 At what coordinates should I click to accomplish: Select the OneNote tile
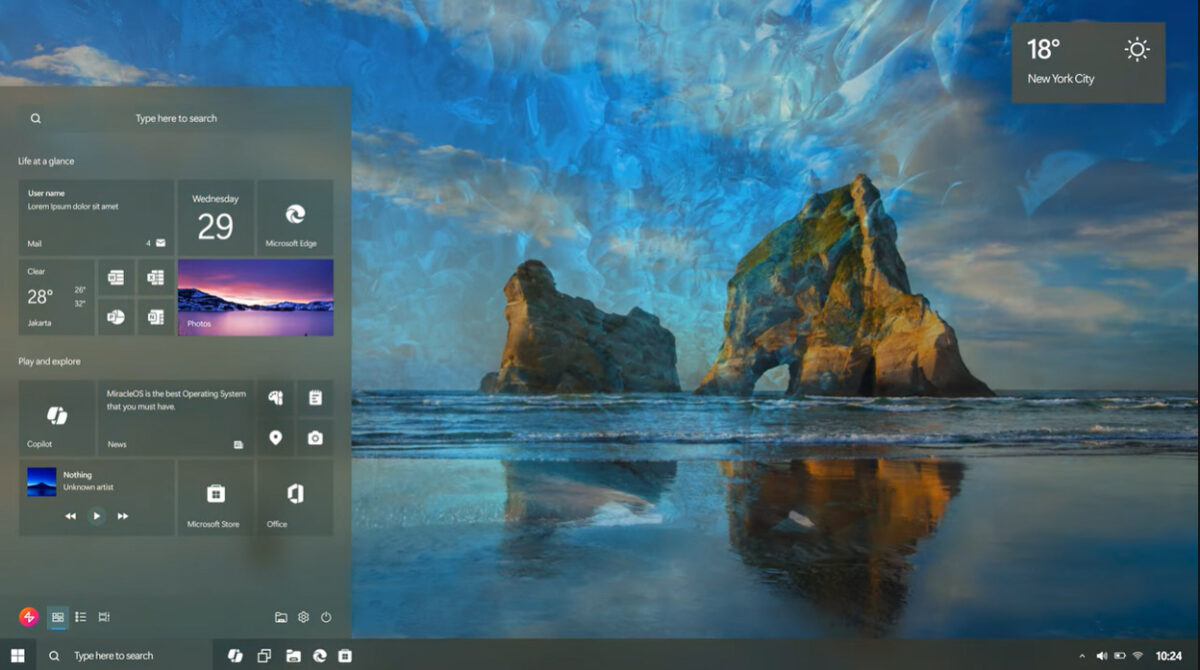click(156, 317)
